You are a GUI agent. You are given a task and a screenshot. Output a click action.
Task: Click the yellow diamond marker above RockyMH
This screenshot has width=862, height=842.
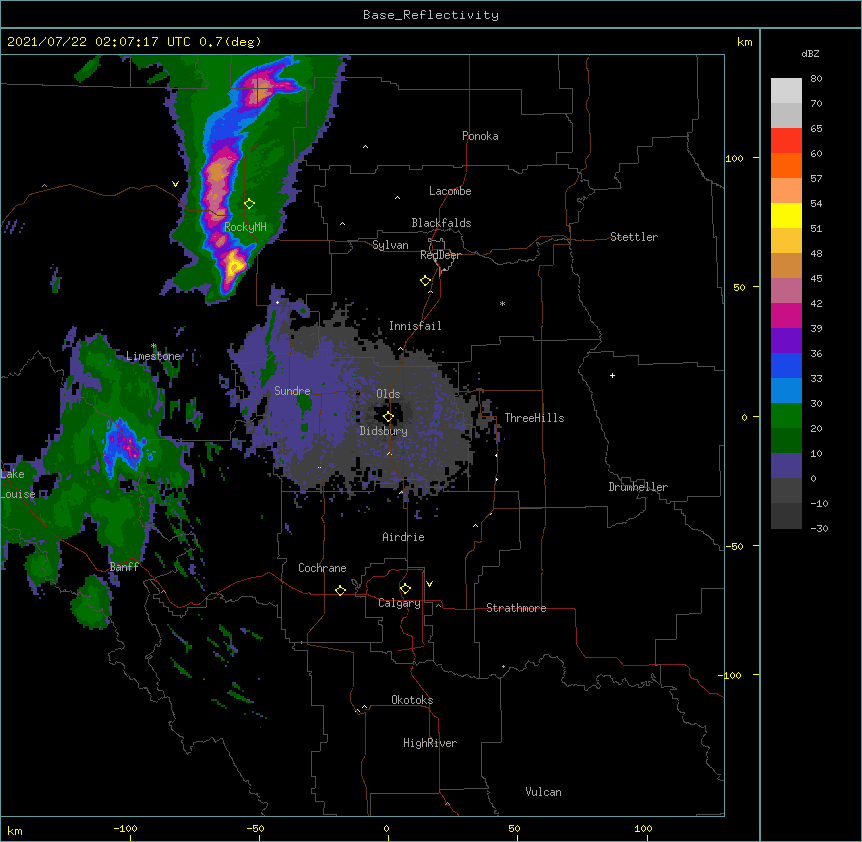[249, 204]
